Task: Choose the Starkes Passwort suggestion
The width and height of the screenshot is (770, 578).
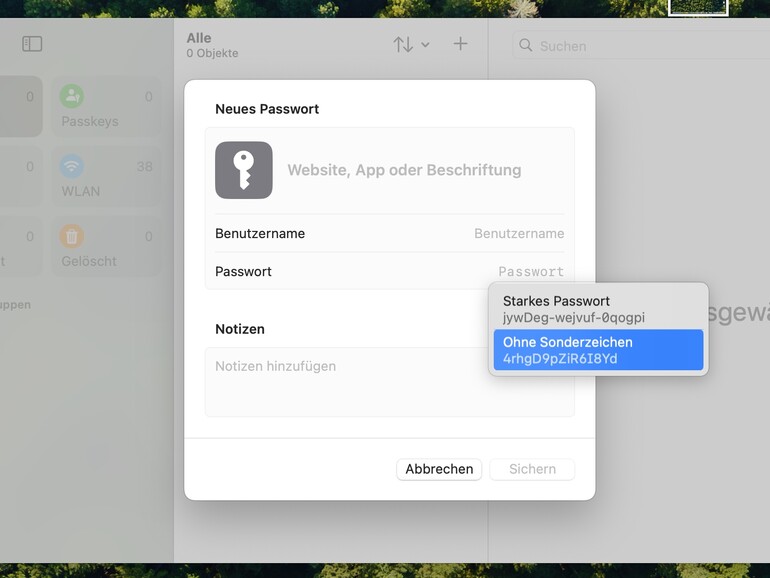Action: coord(599,309)
